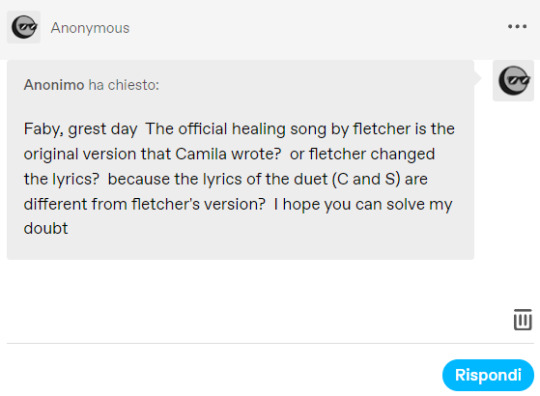Click the 'Faby, grest day' opening words

pos(81,129)
